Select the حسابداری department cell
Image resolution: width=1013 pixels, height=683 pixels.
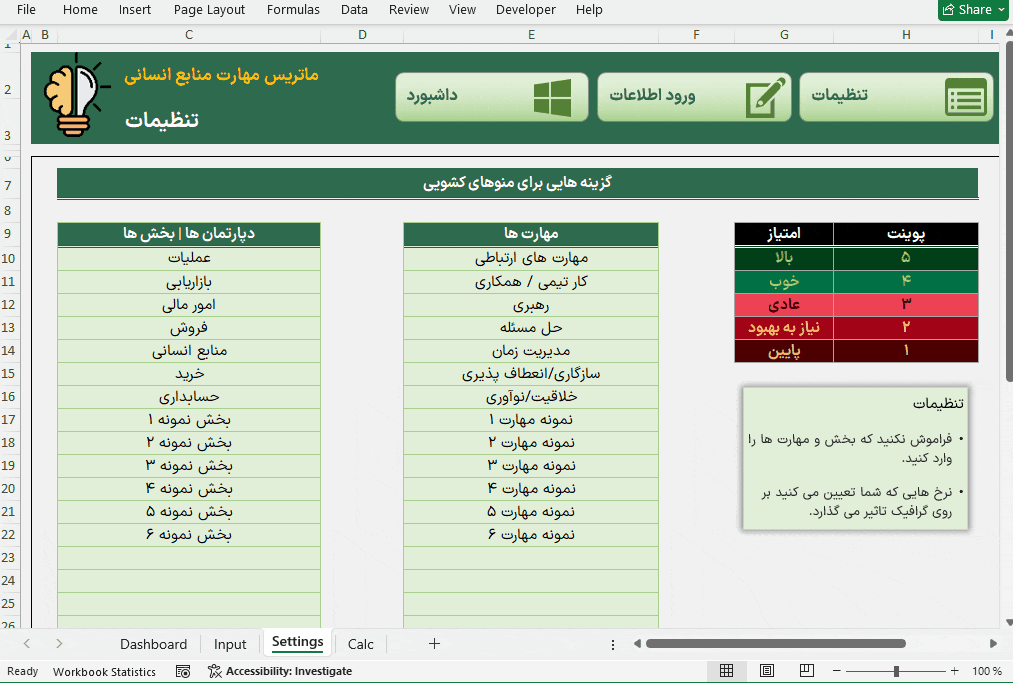(x=189, y=397)
